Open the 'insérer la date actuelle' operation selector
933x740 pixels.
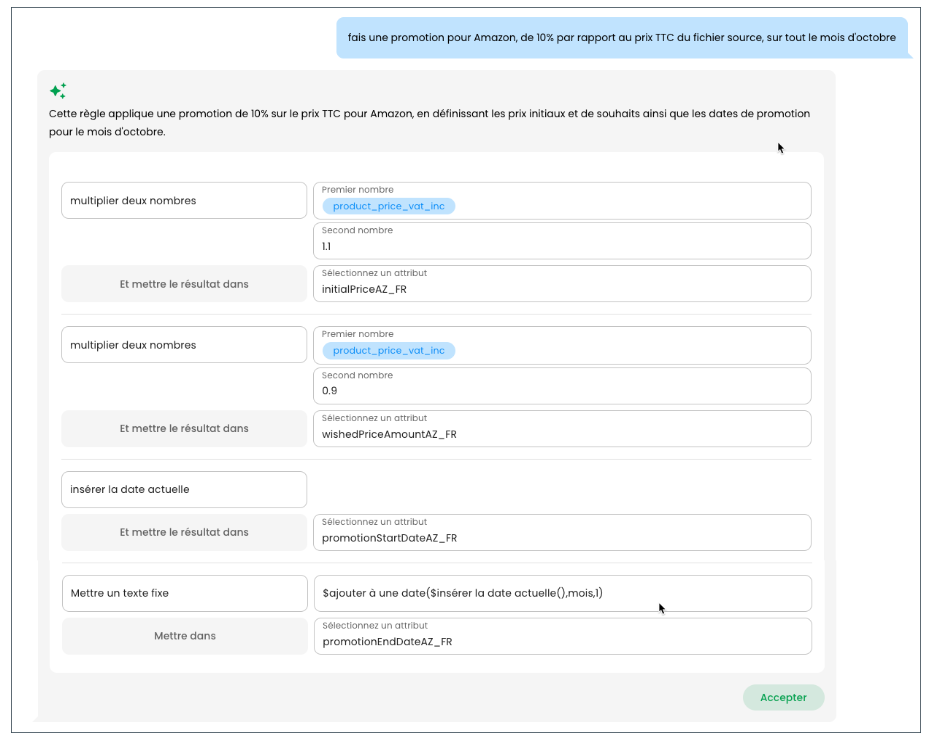[x=184, y=489]
